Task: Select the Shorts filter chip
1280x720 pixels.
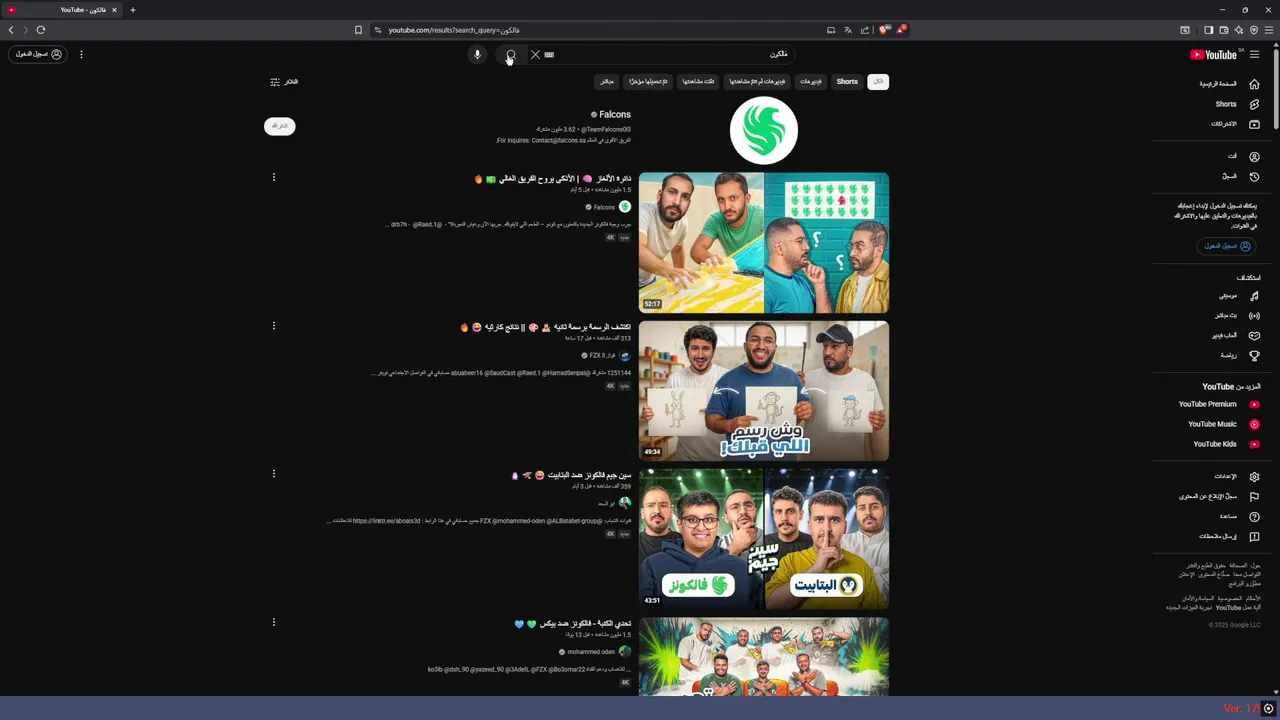Action: (x=847, y=82)
